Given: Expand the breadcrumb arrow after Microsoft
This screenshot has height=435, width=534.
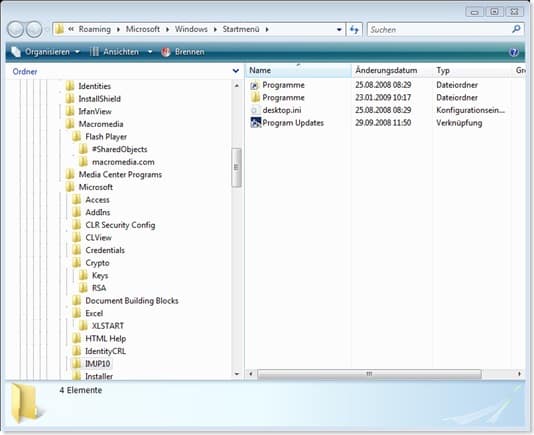Looking at the screenshot, I should click(x=167, y=30).
